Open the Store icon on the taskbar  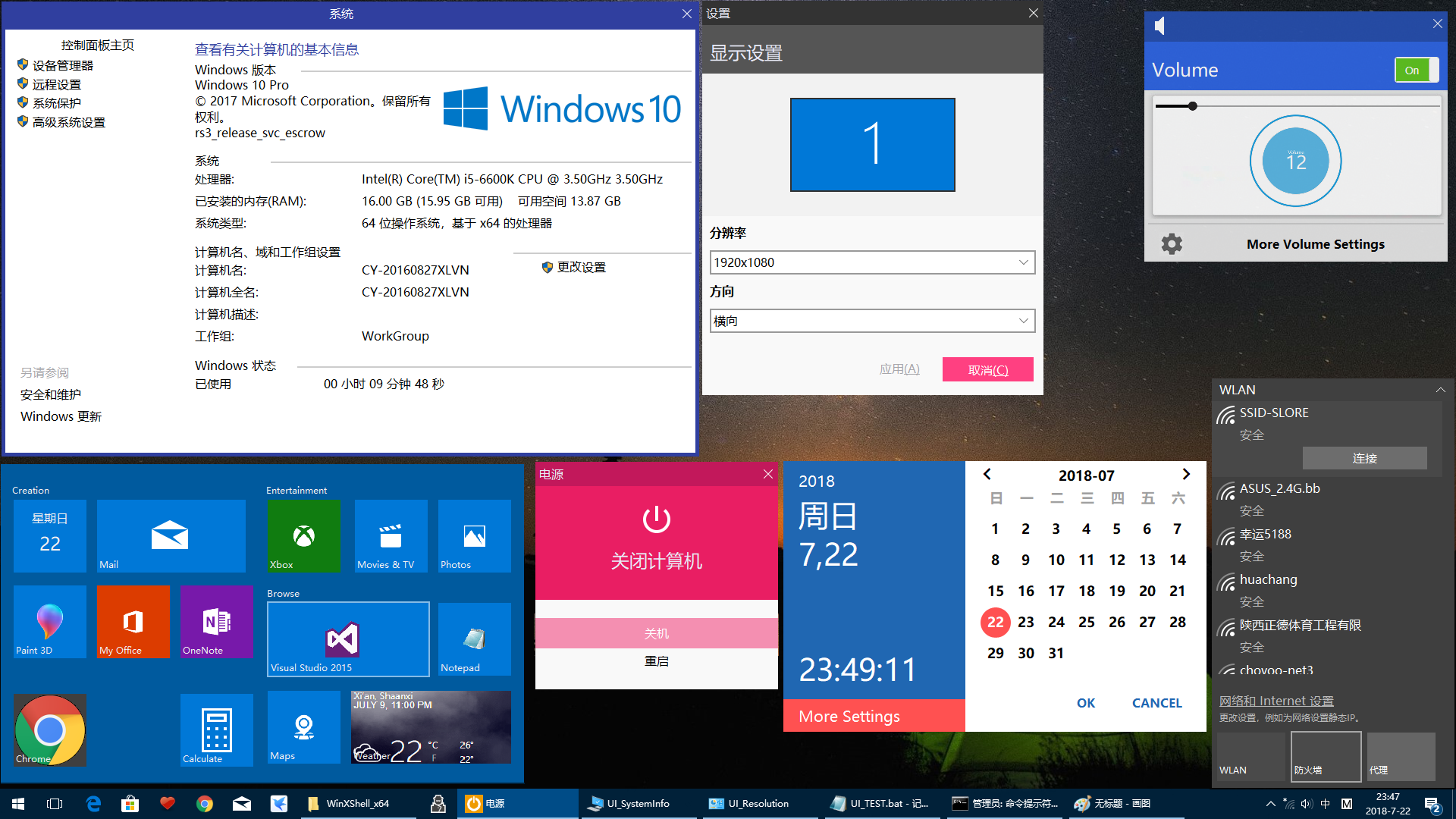pyautogui.click(x=130, y=804)
